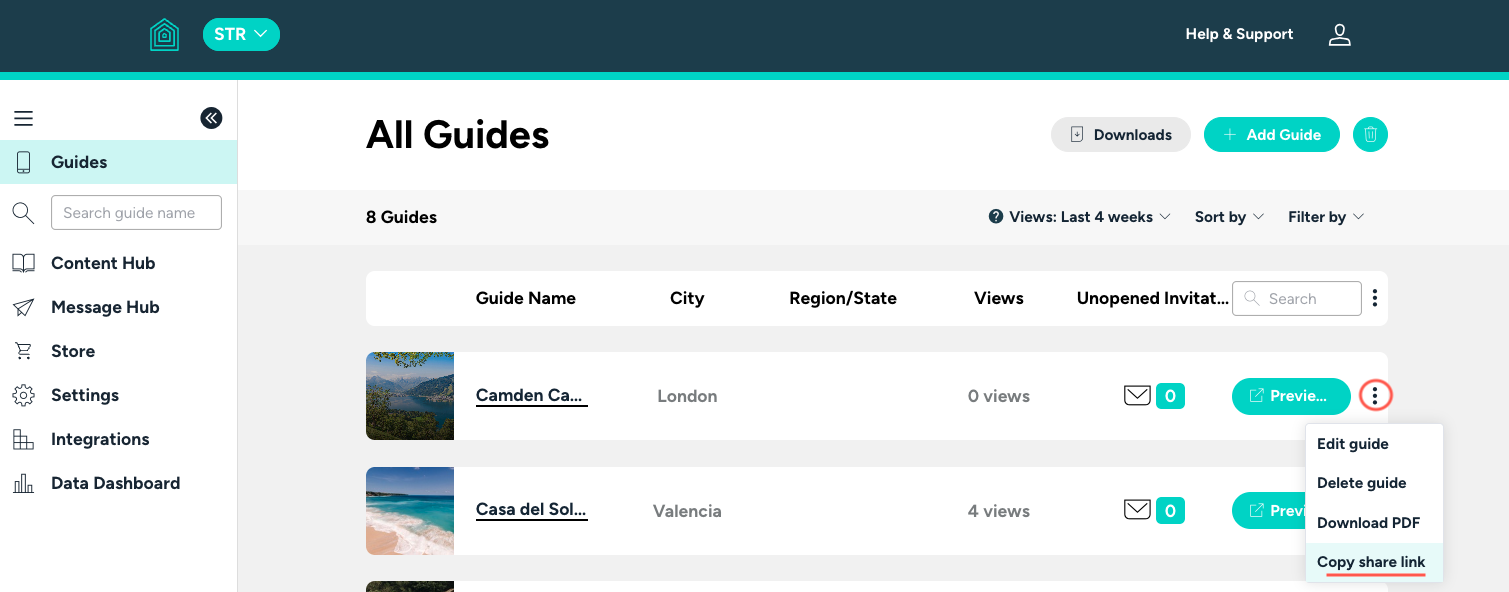The height and width of the screenshot is (592, 1509).
Task: Click the gear icon for Settings
Action: tap(23, 395)
